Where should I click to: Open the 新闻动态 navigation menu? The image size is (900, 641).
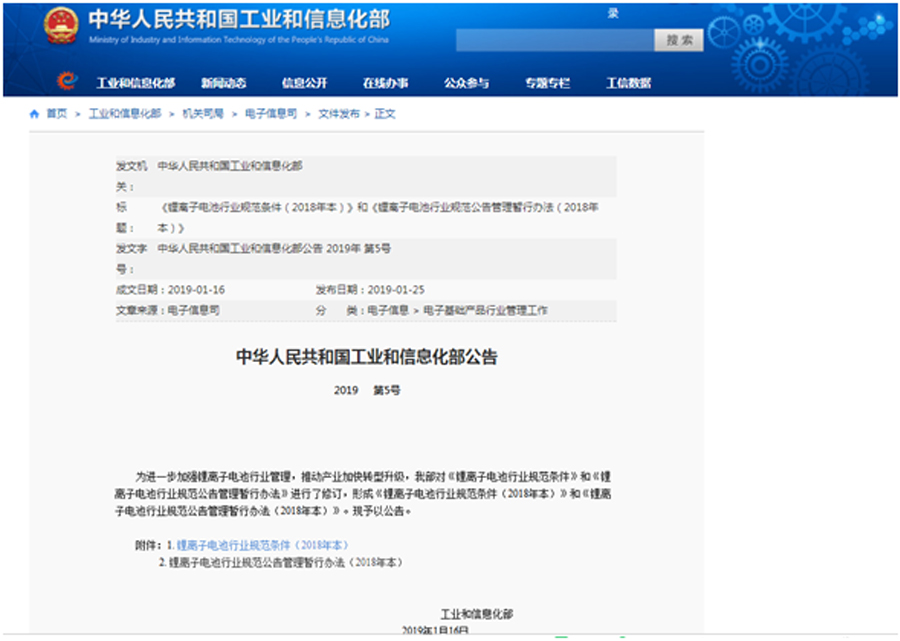click(223, 83)
